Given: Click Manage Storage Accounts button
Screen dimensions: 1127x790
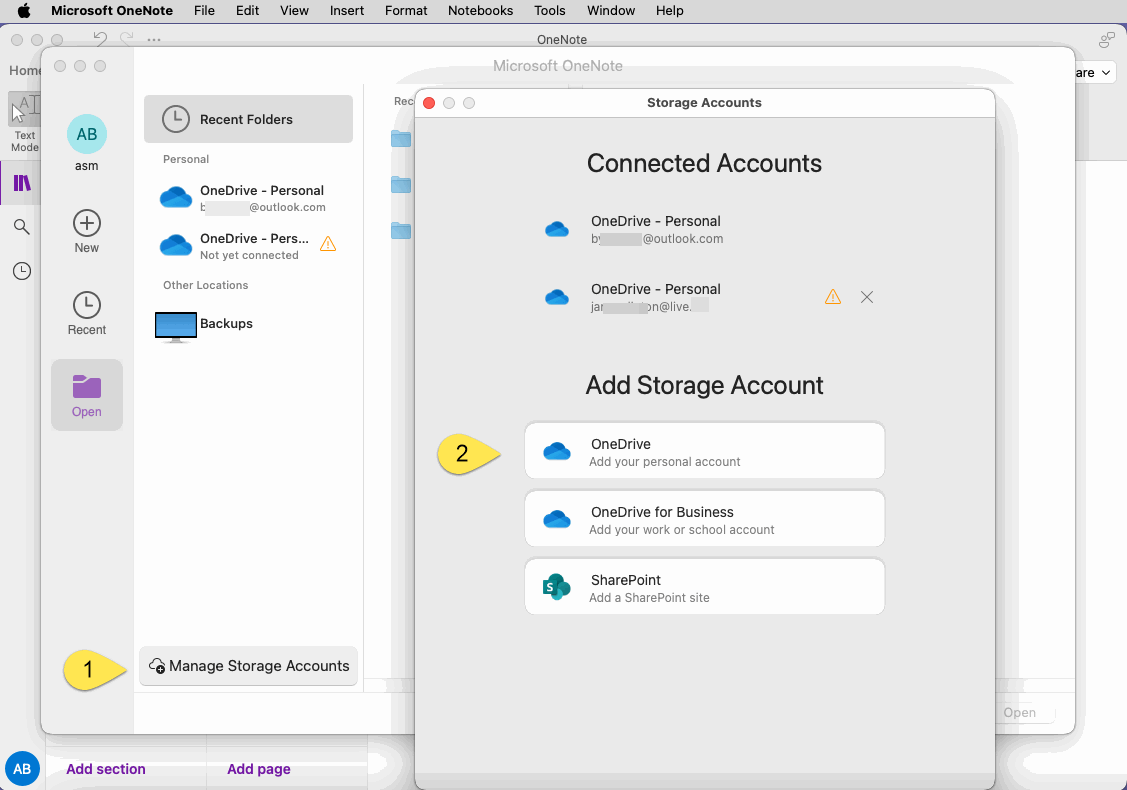Looking at the screenshot, I should pos(248,666).
